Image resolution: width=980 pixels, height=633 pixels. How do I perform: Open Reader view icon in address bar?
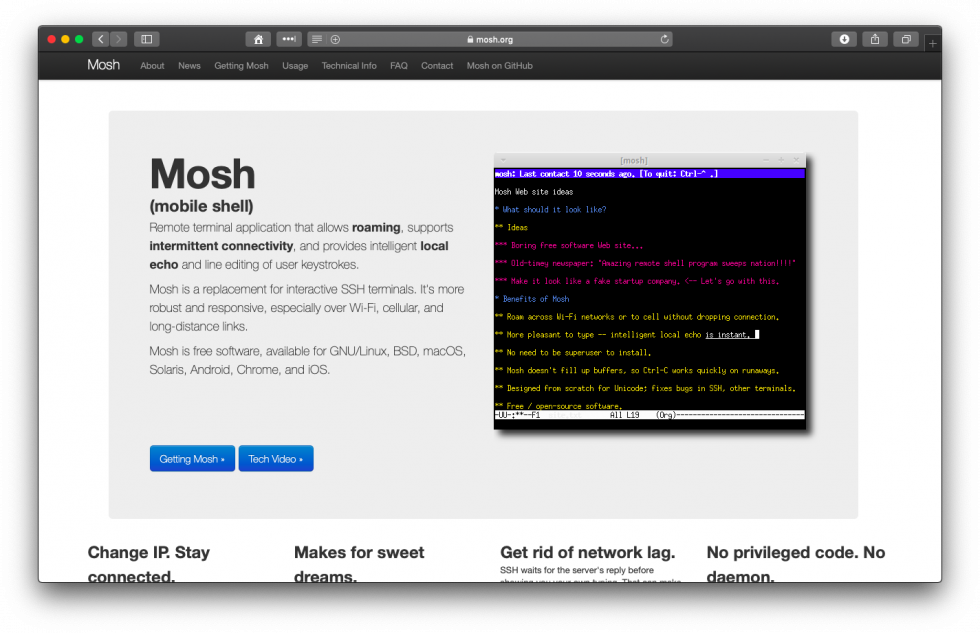[x=317, y=39]
